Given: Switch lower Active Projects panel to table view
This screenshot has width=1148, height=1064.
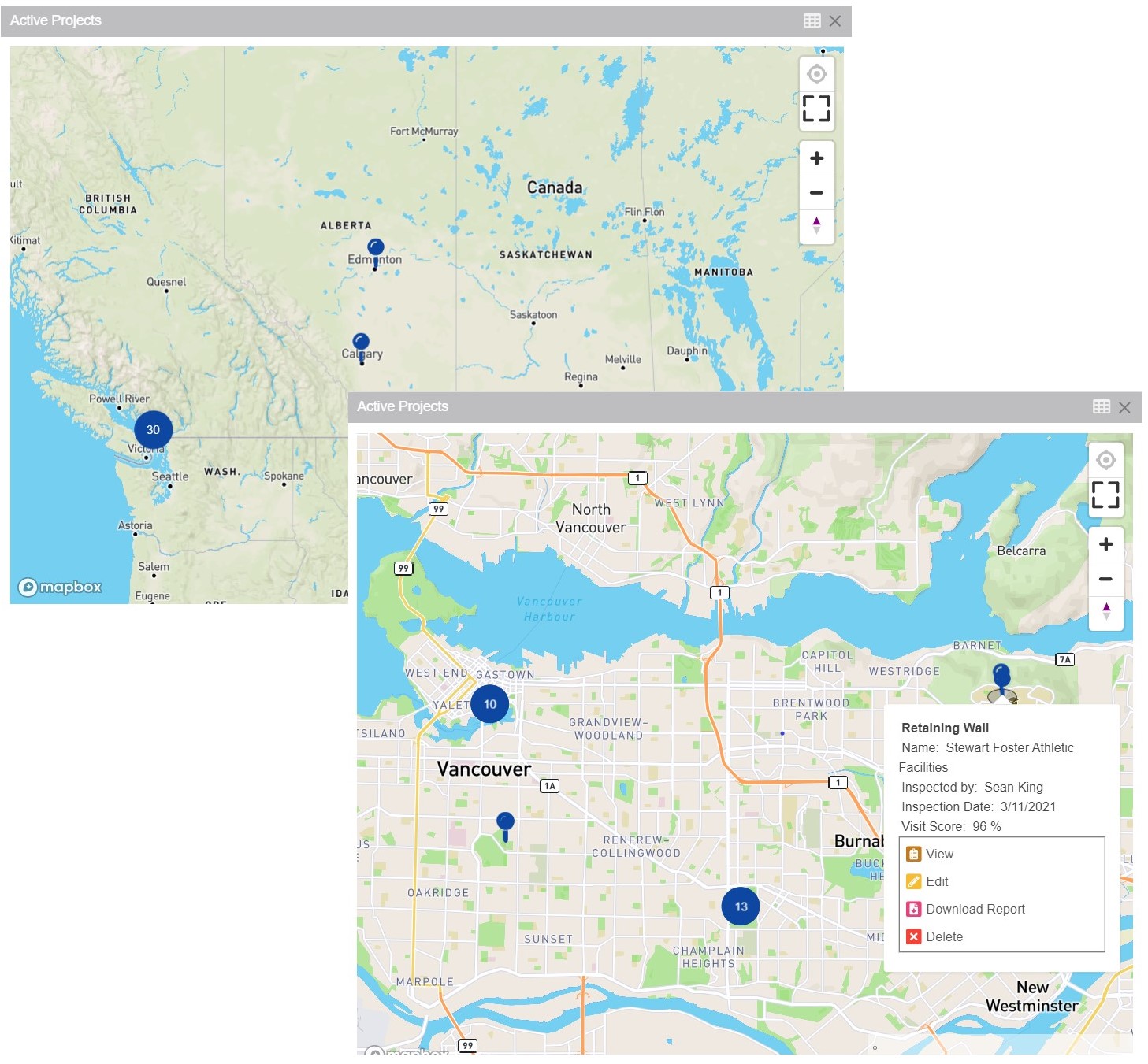Looking at the screenshot, I should pyautogui.click(x=1101, y=406).
